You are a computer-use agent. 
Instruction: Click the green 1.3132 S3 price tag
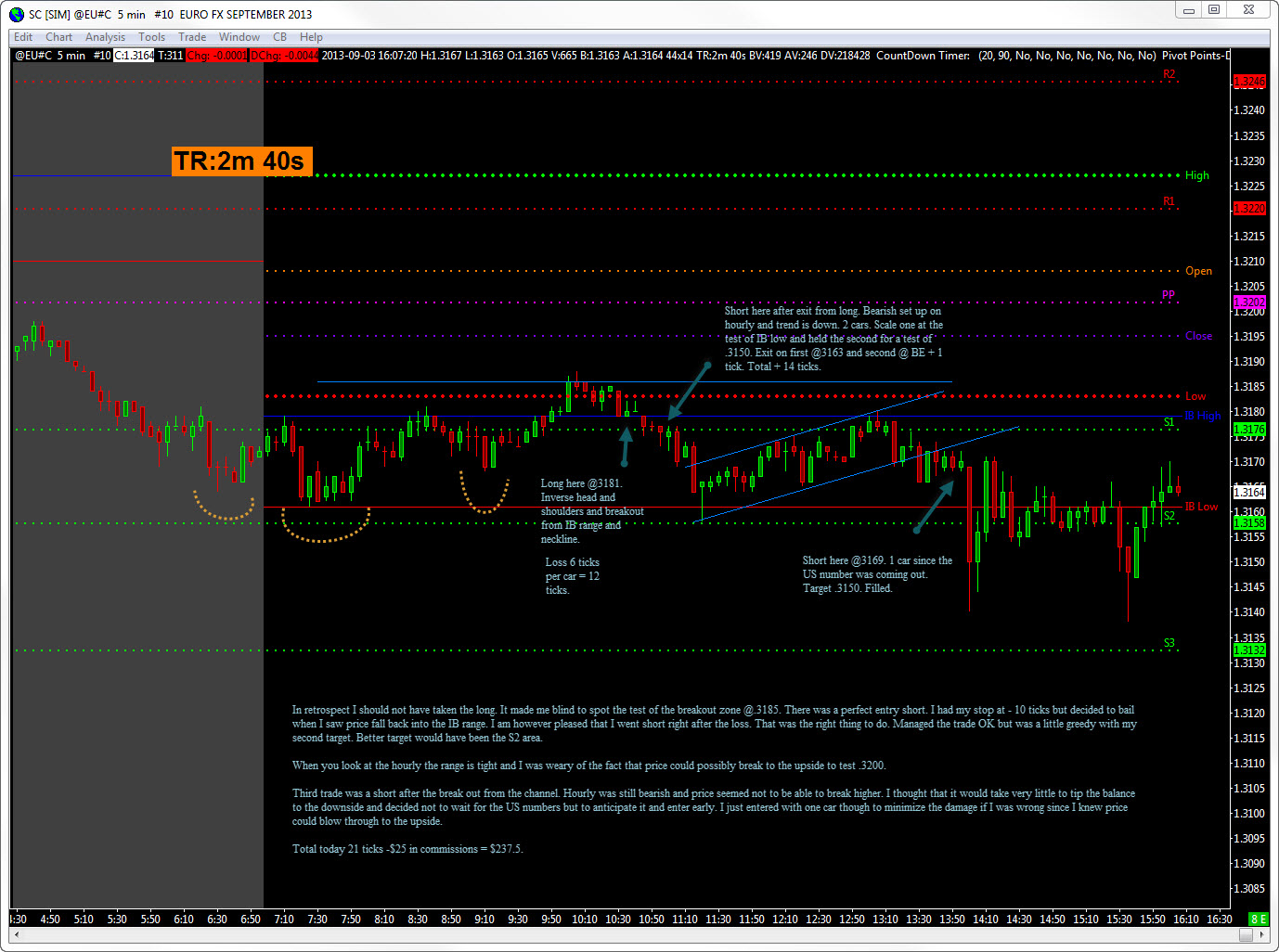[1249, 650]
